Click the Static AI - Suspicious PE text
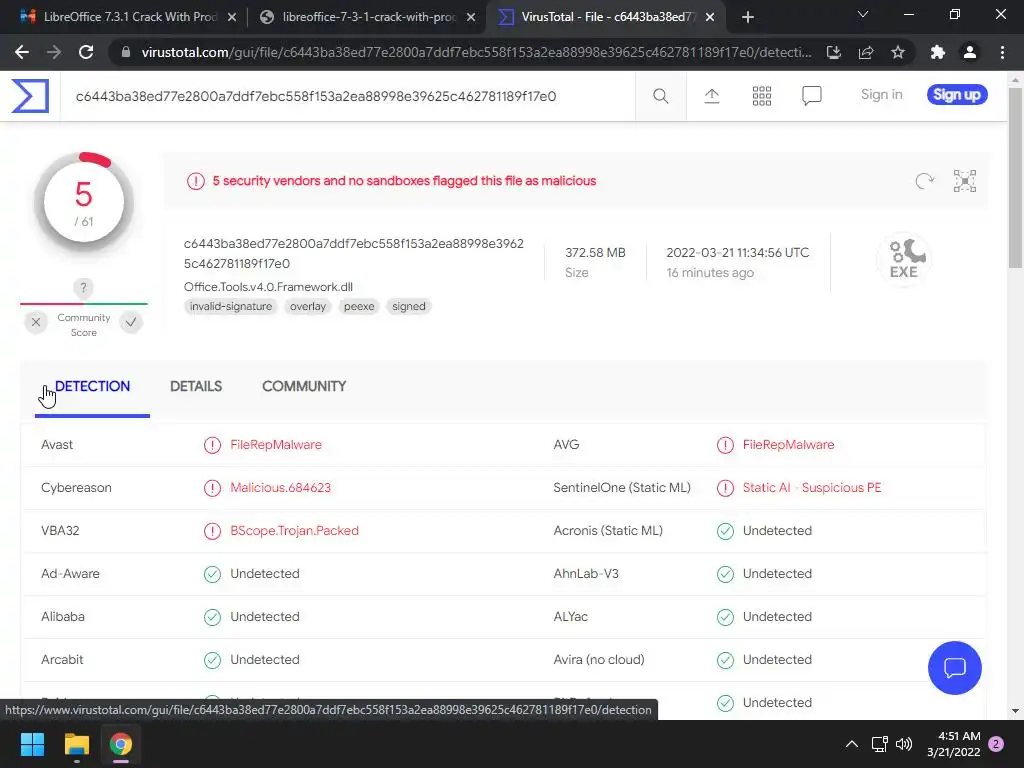 (x=812, y=488)
